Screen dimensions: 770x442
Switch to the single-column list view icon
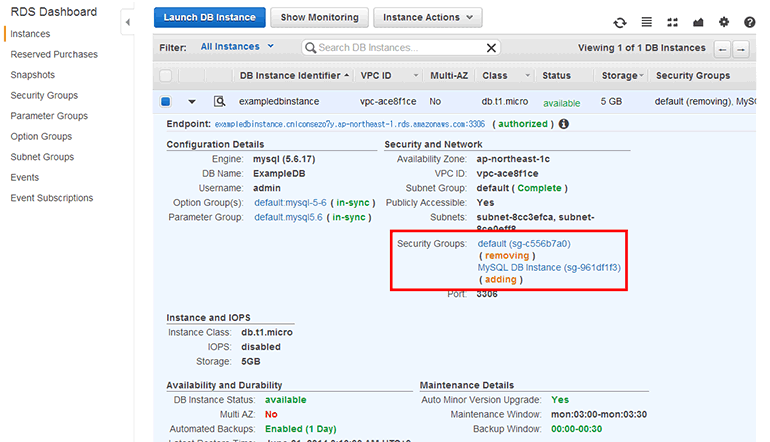646,22
